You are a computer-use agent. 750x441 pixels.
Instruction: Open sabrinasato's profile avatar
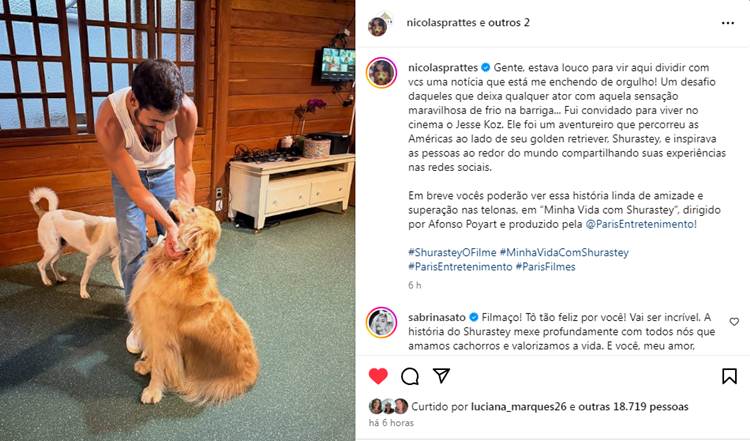tap(381, 323)
